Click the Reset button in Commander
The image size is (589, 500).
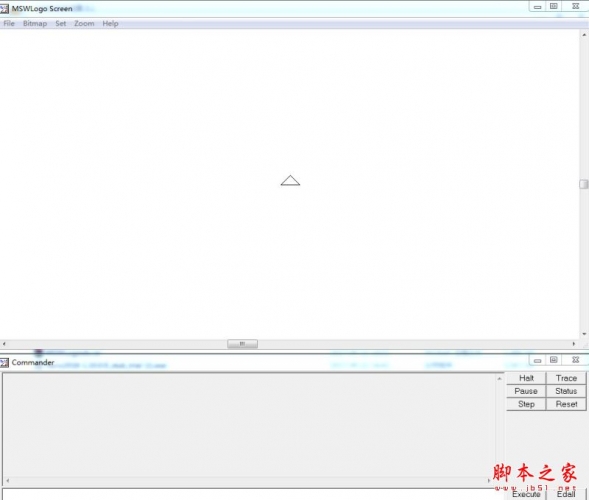click(566, 404)
